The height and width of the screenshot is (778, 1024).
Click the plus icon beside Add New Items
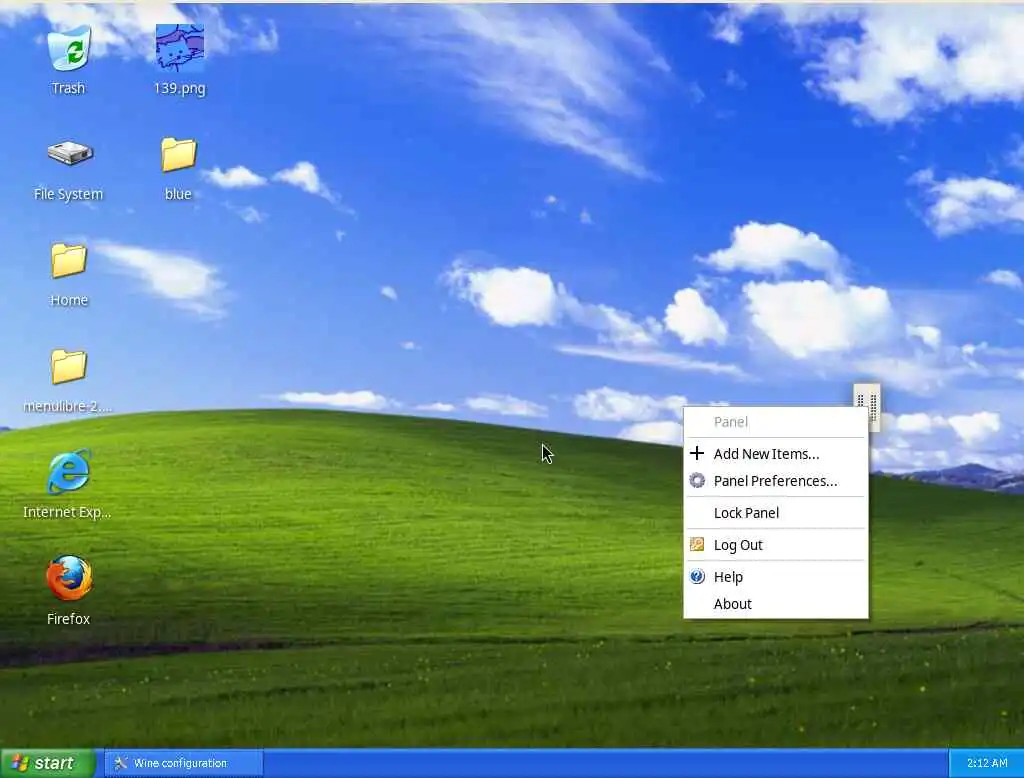tap(697, 453)
